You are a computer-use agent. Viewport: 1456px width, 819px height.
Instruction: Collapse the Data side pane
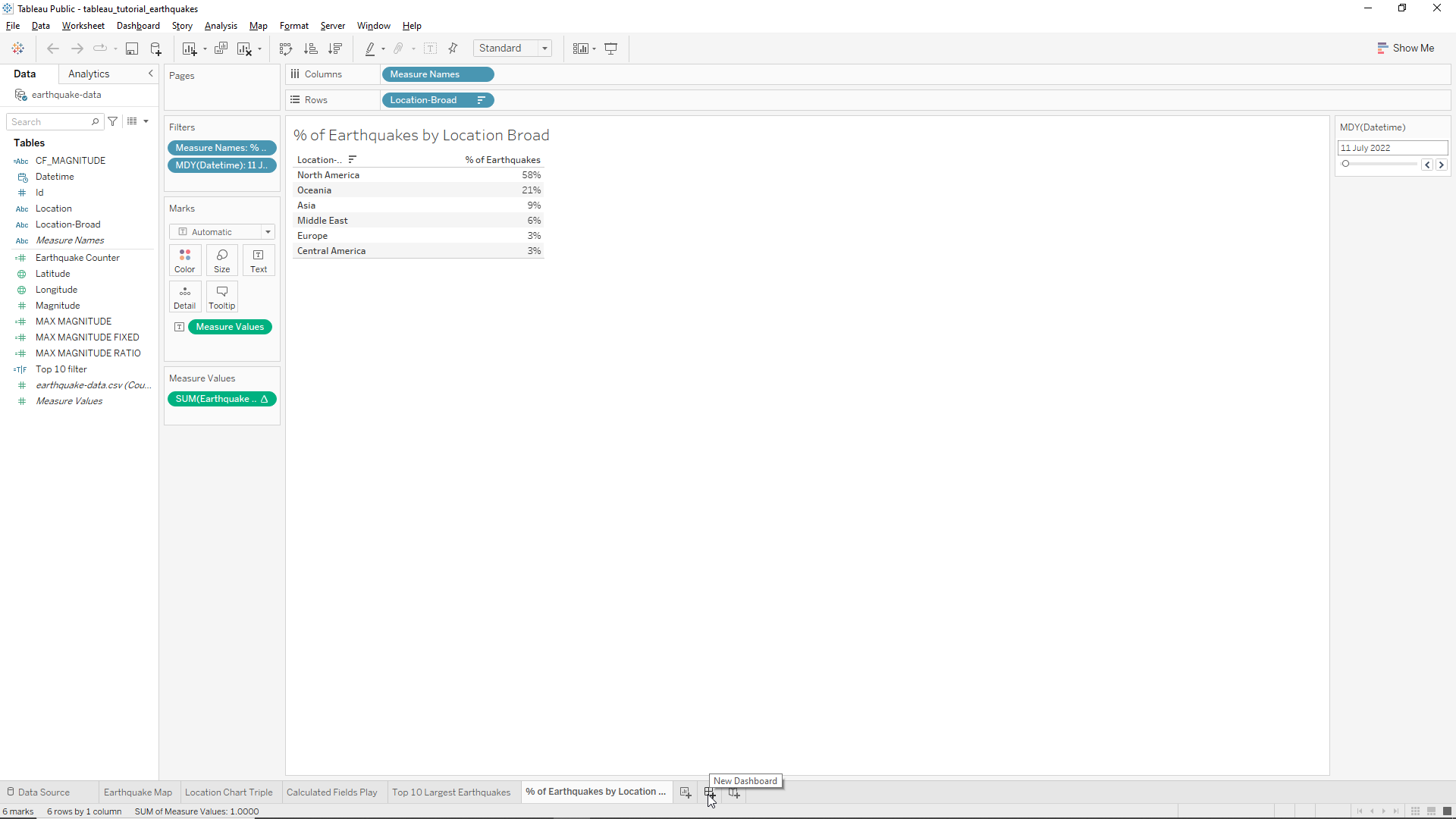(150, 74)
